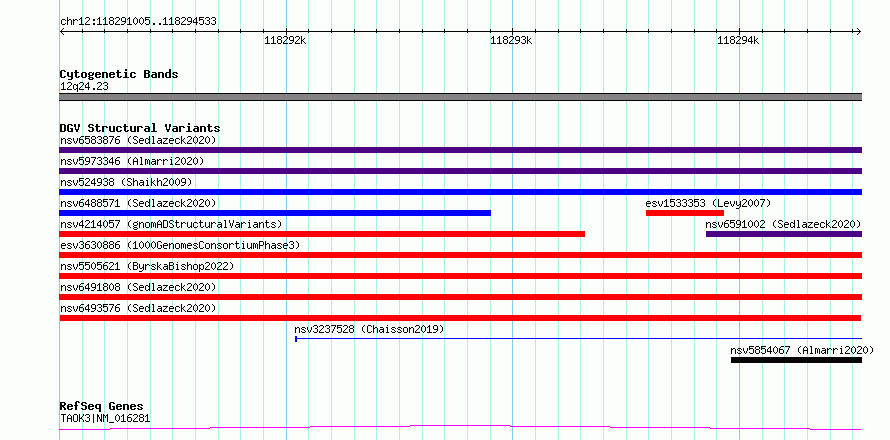This screenshot has height=440, width=890.
Task: Click the nsv3237528 (Chaisson2019) label
Action: click(x=369, y=329)
